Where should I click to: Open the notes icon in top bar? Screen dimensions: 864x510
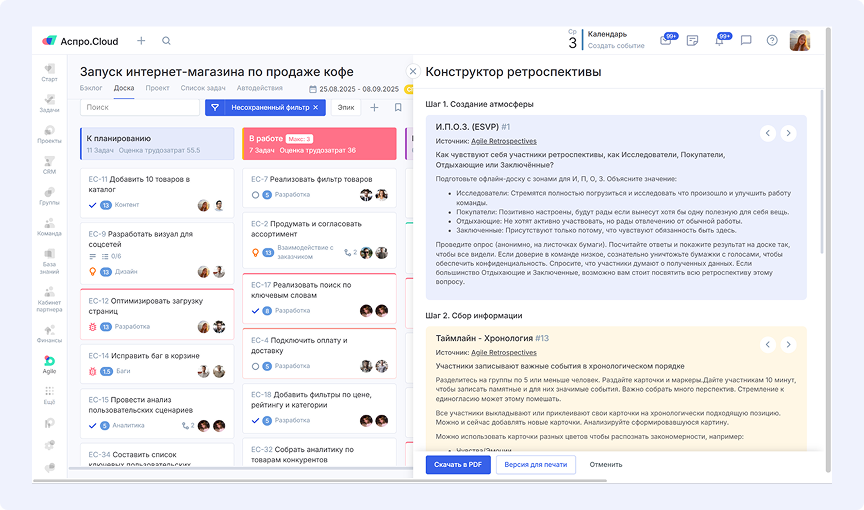pyautogui.click(x=692, y=41)
